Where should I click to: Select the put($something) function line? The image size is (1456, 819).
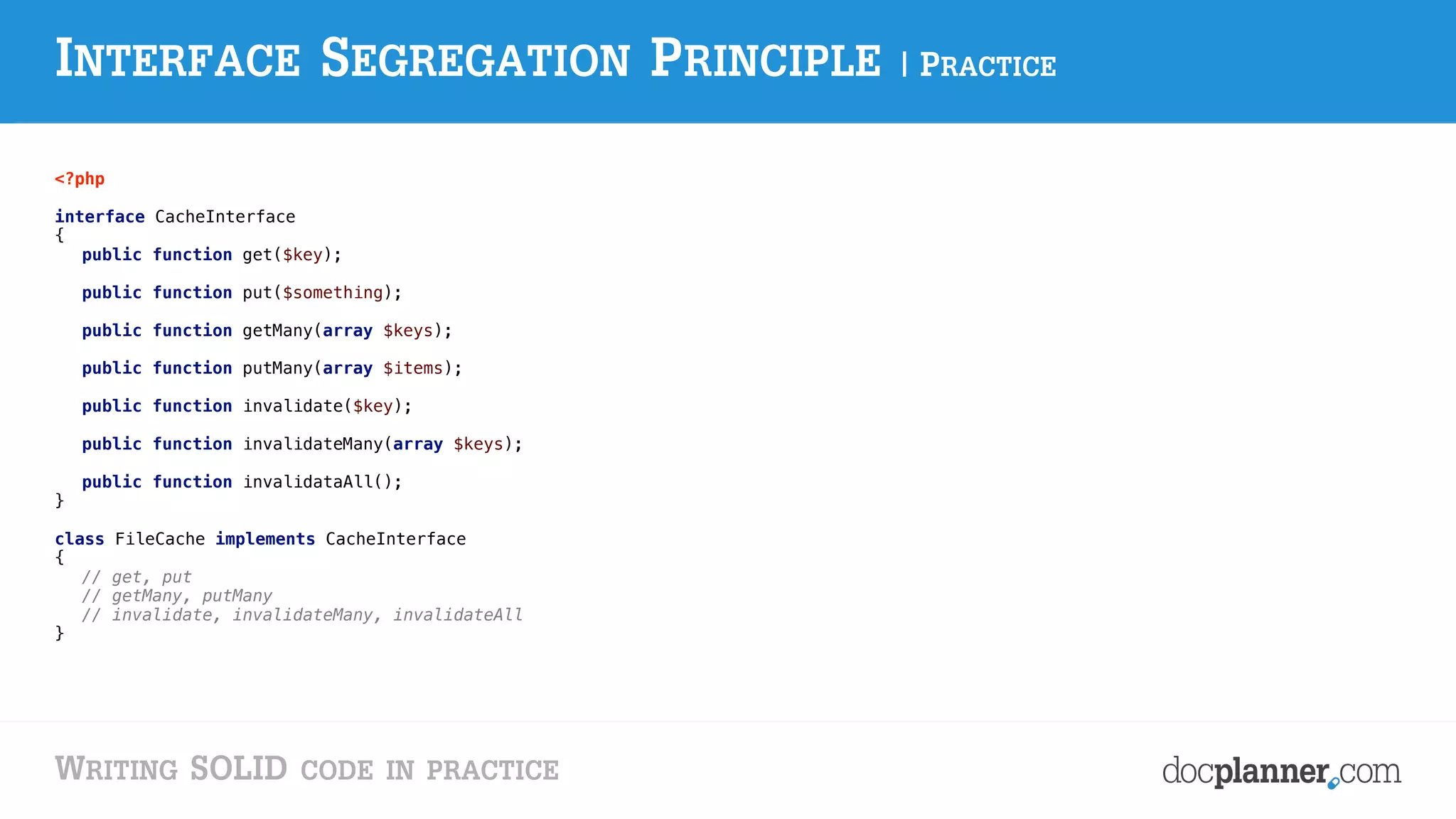[242, 292]
